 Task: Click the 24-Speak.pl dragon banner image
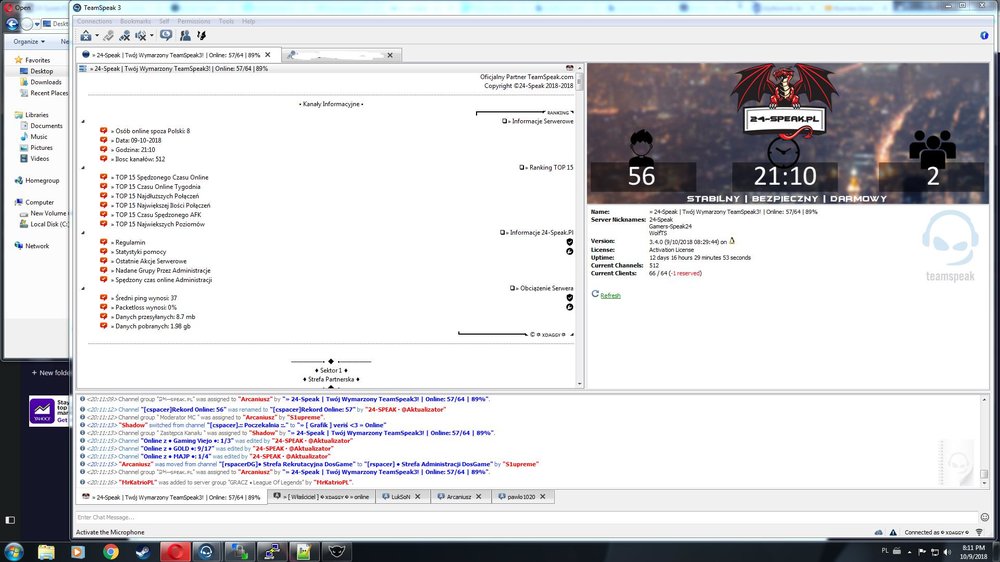[x=788, y=133]
